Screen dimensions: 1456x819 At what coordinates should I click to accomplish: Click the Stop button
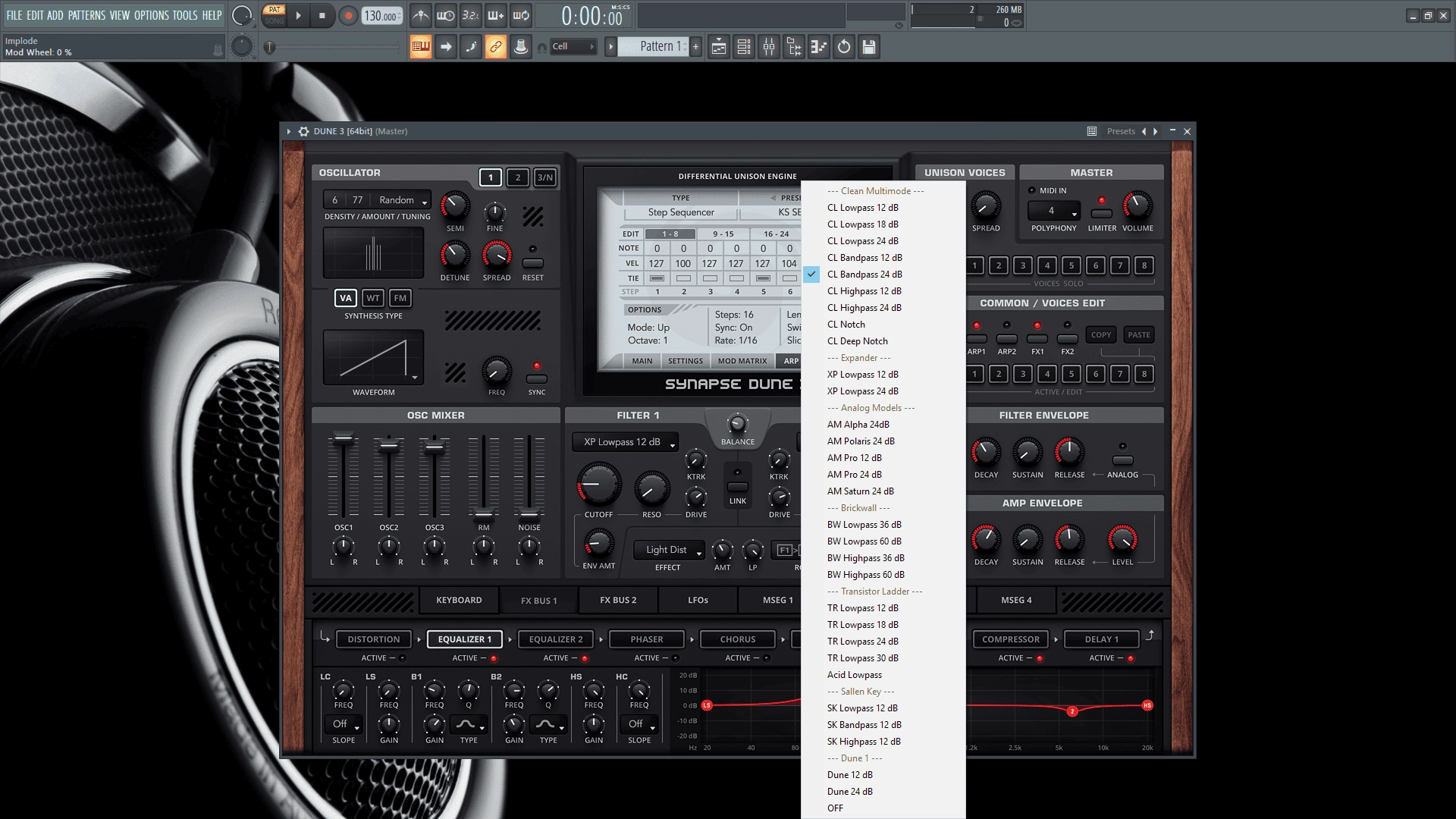(322, 15)
